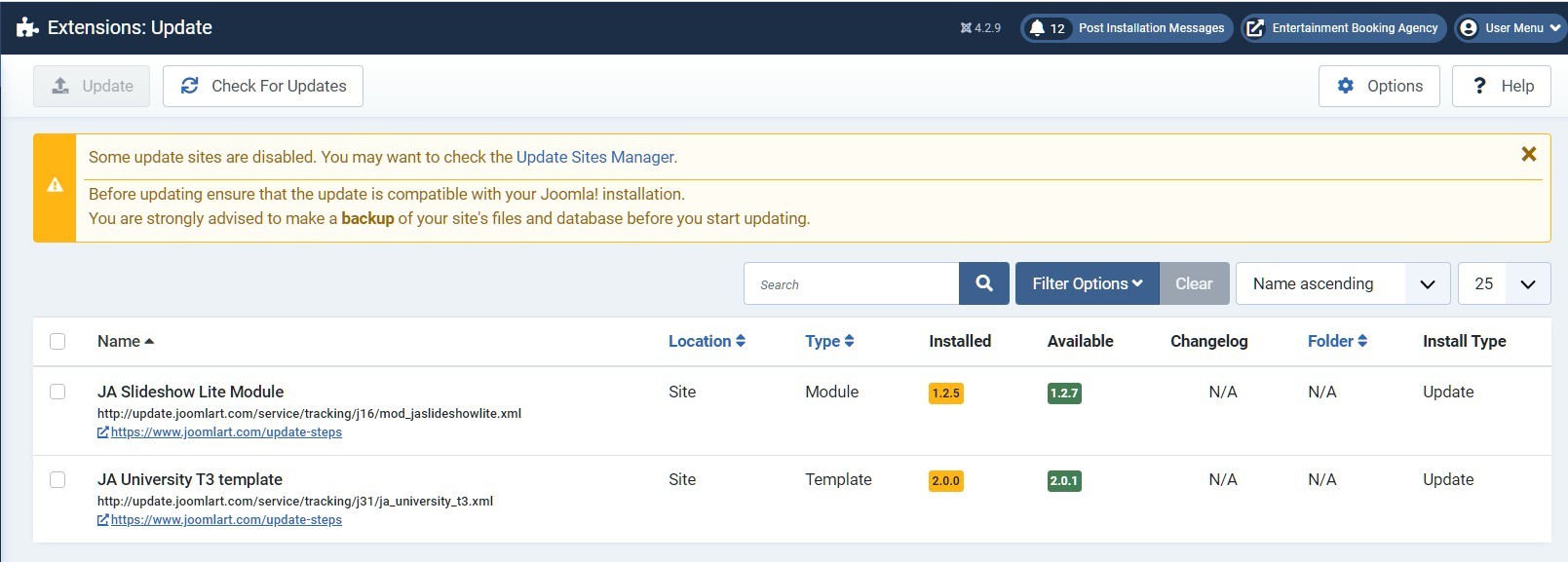
Task: Select the JA Slideshow Lite Module checkbox
Action: pyautogui.click(x=57, y=392)
